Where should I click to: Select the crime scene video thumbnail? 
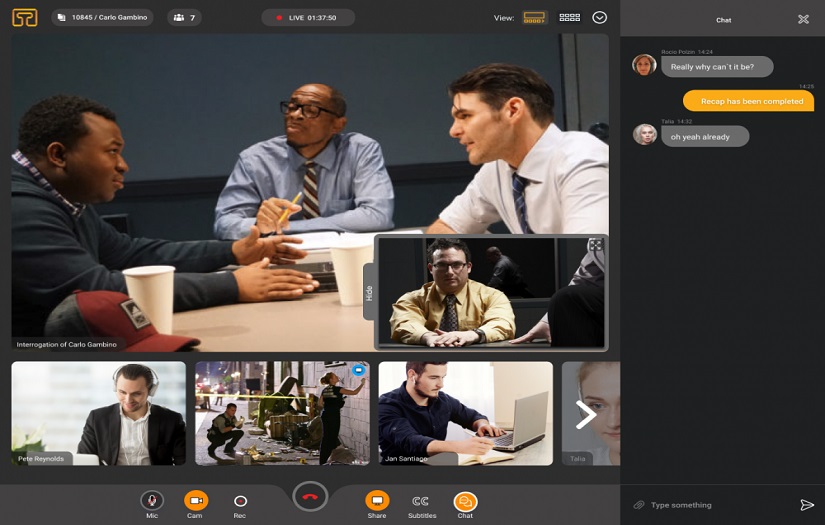(x=282, y=413)
